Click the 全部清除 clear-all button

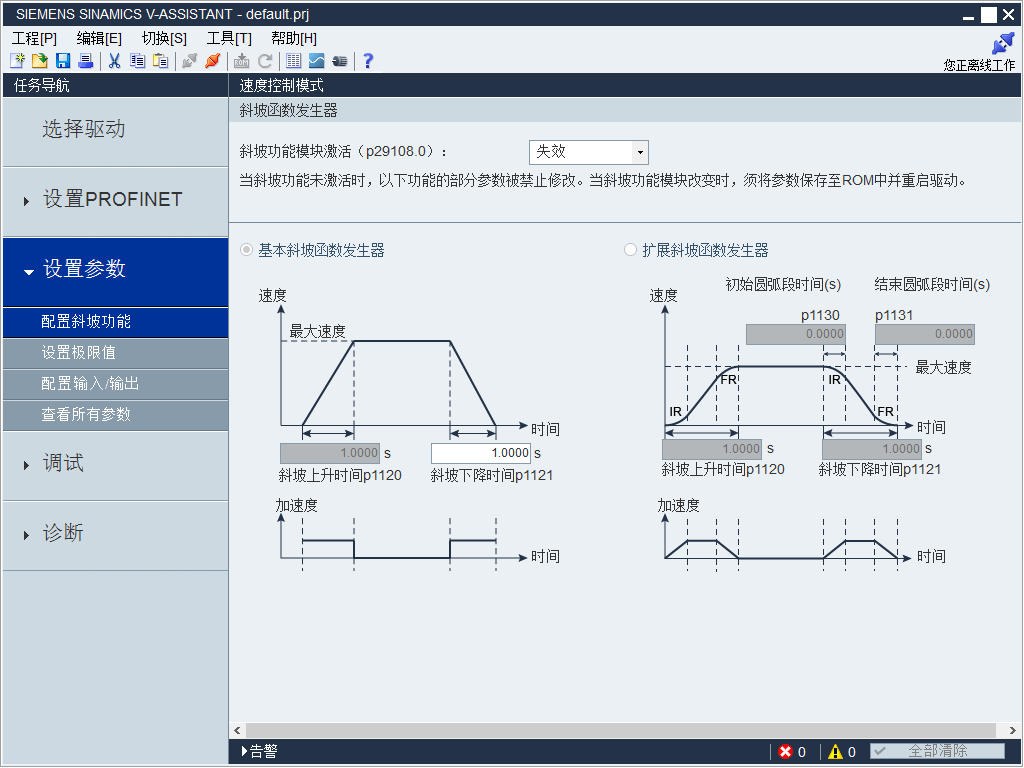point(937,751)
